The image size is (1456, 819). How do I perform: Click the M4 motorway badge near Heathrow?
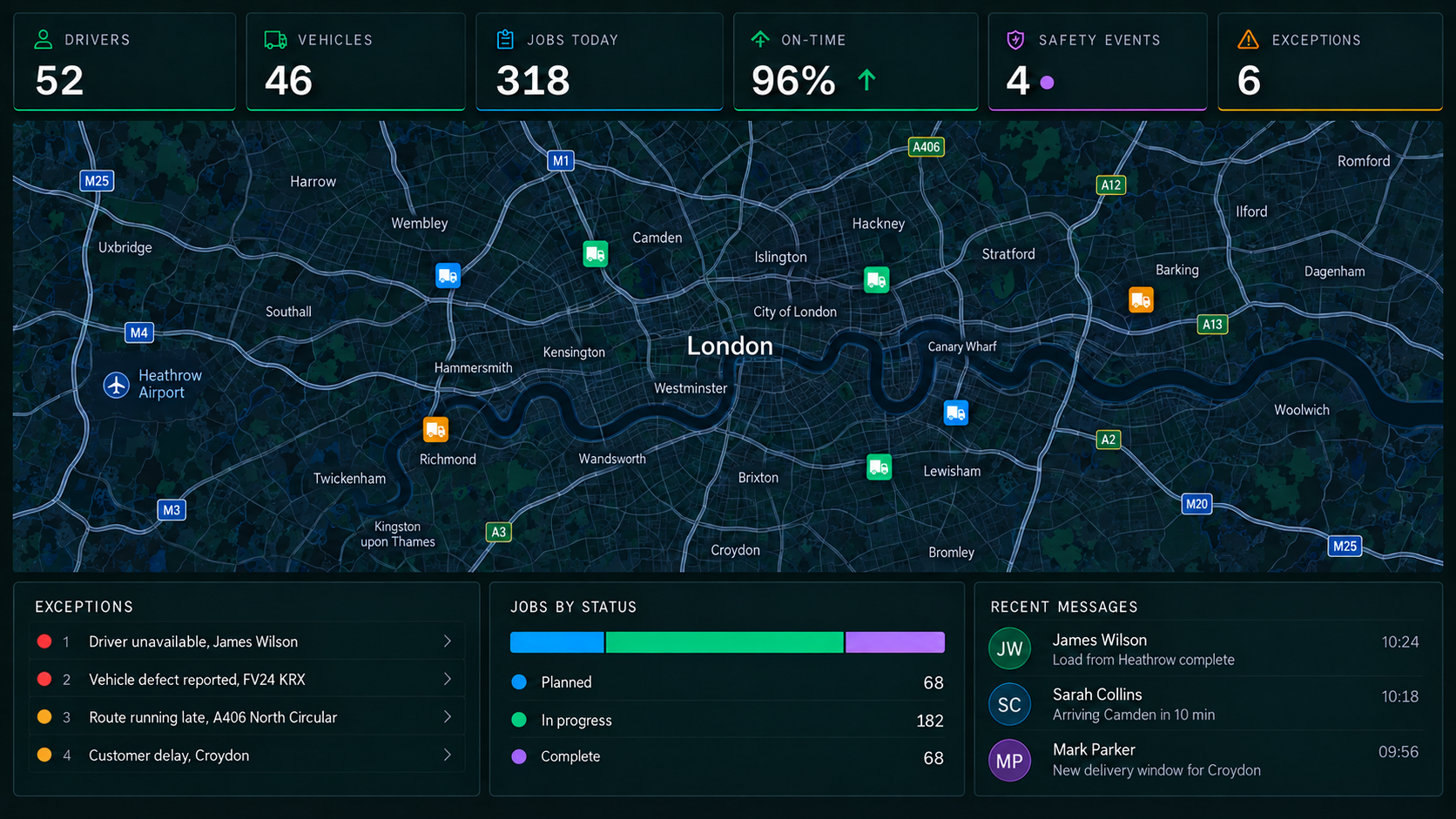tap(139, 332)
